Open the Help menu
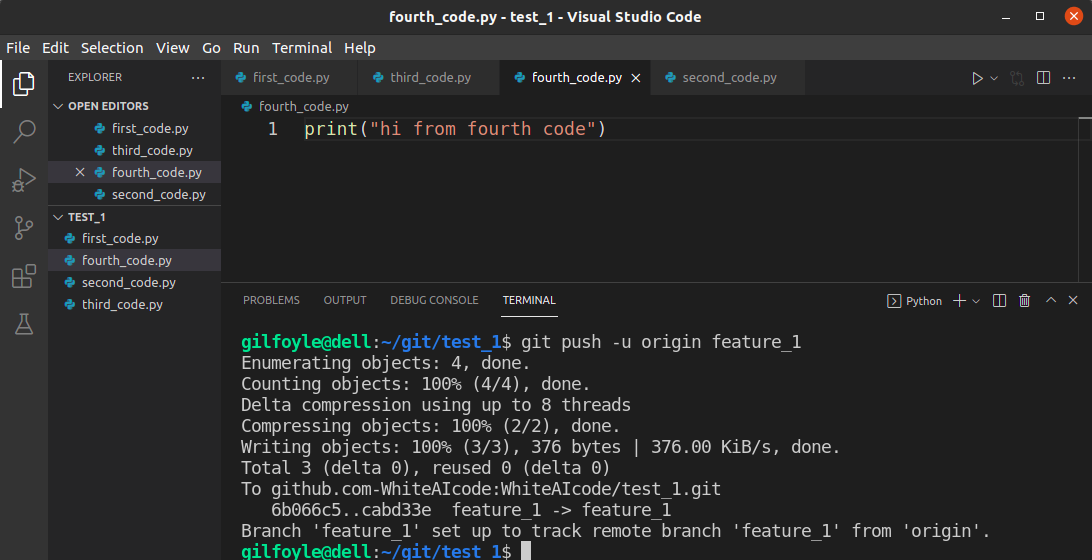The height and width of the screenshot is (560, 1092). (359, 47)
